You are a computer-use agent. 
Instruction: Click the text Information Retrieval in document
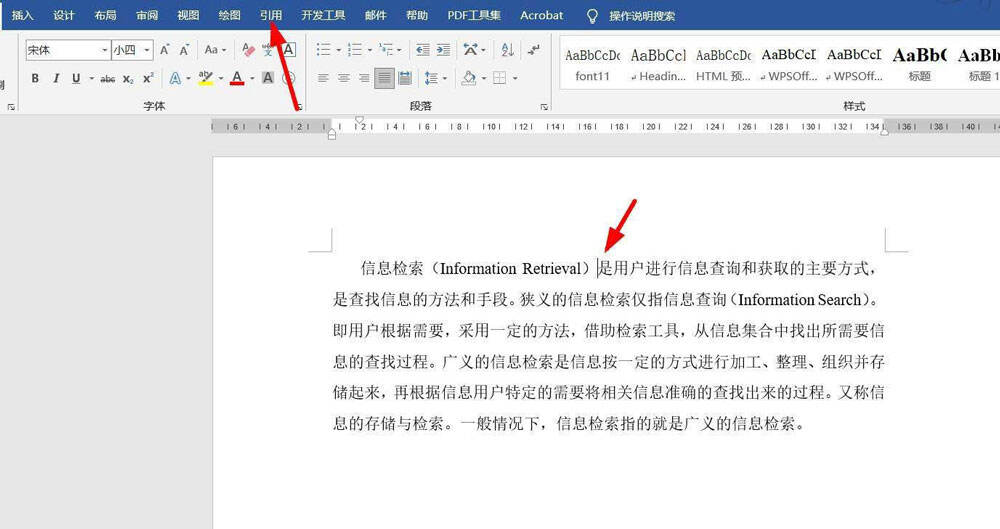(511, 269)
